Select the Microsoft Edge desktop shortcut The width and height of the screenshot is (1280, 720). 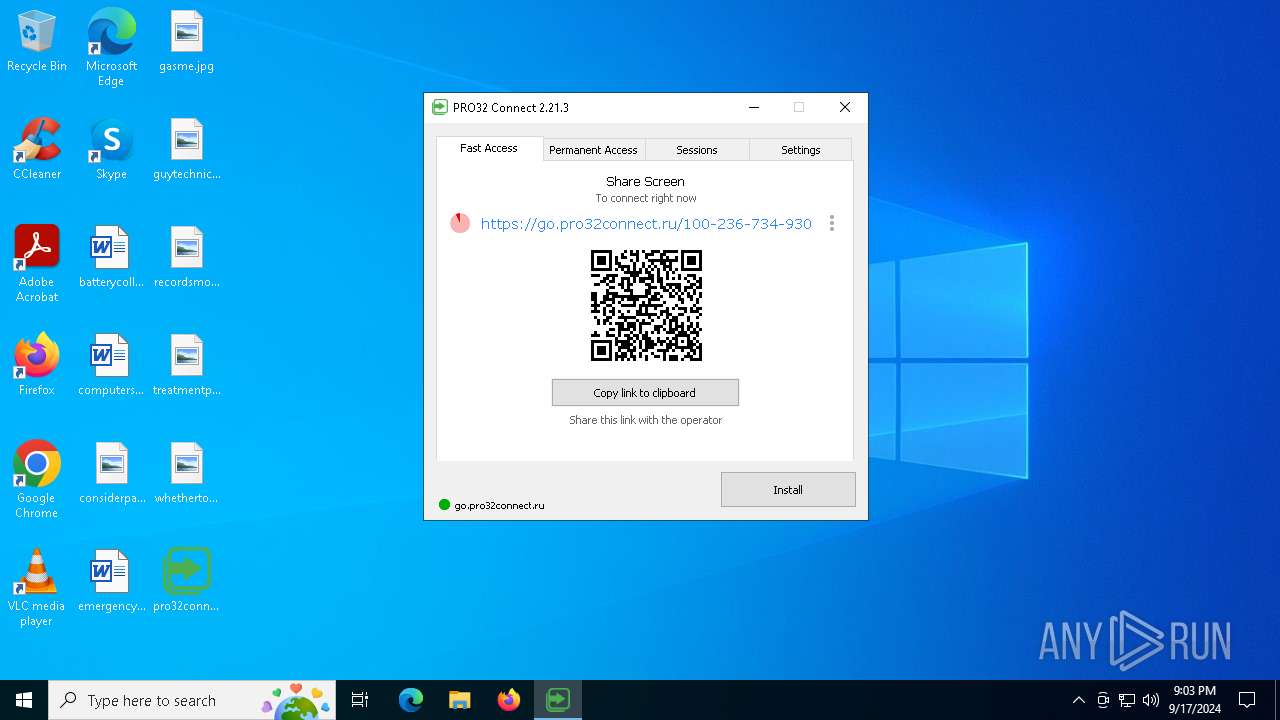[111, 47]
